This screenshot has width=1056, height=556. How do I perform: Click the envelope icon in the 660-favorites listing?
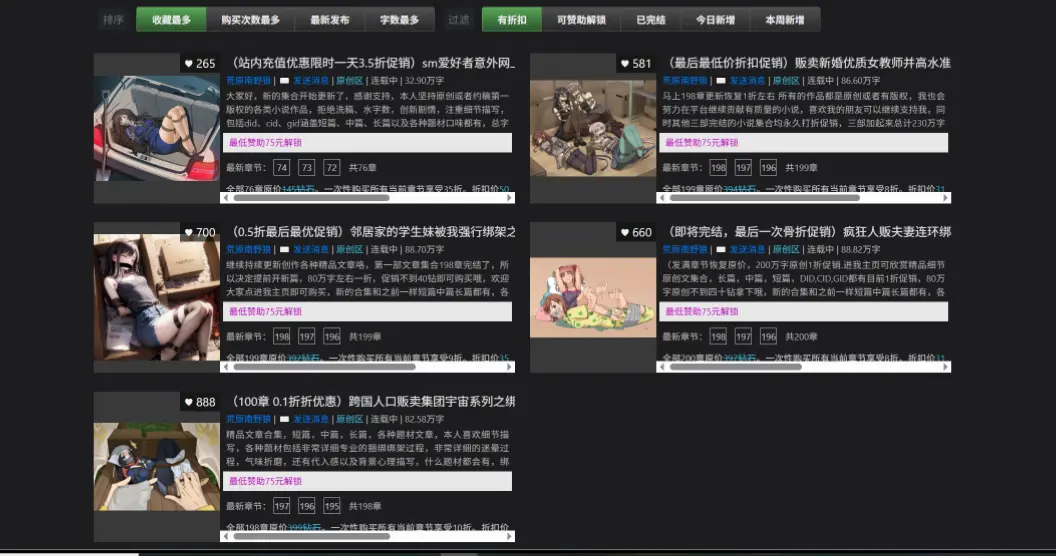tap(721, 249)
